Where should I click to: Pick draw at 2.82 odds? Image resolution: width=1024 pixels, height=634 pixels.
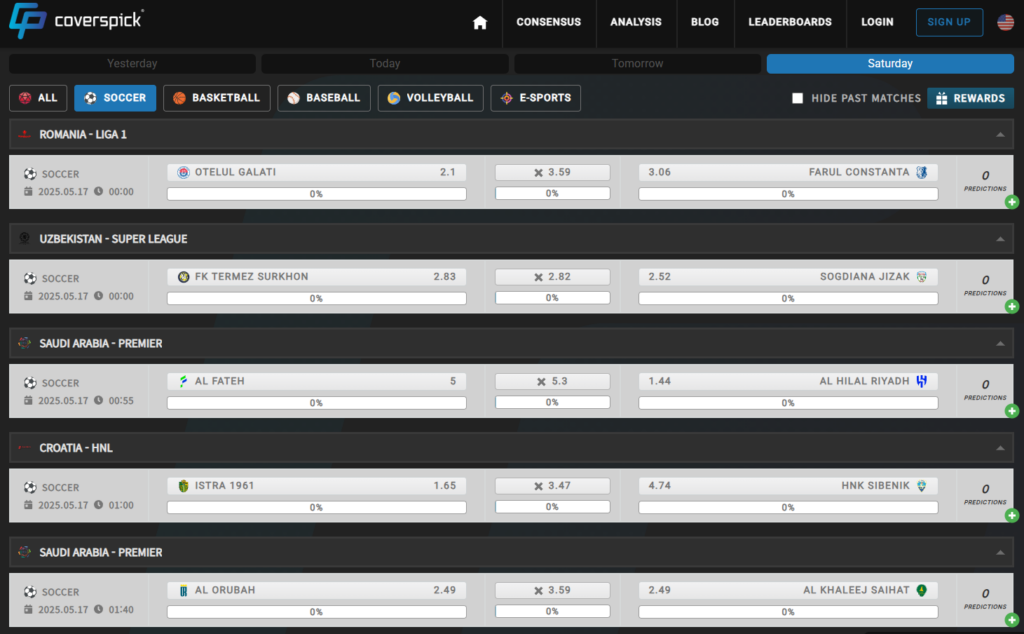552,277
